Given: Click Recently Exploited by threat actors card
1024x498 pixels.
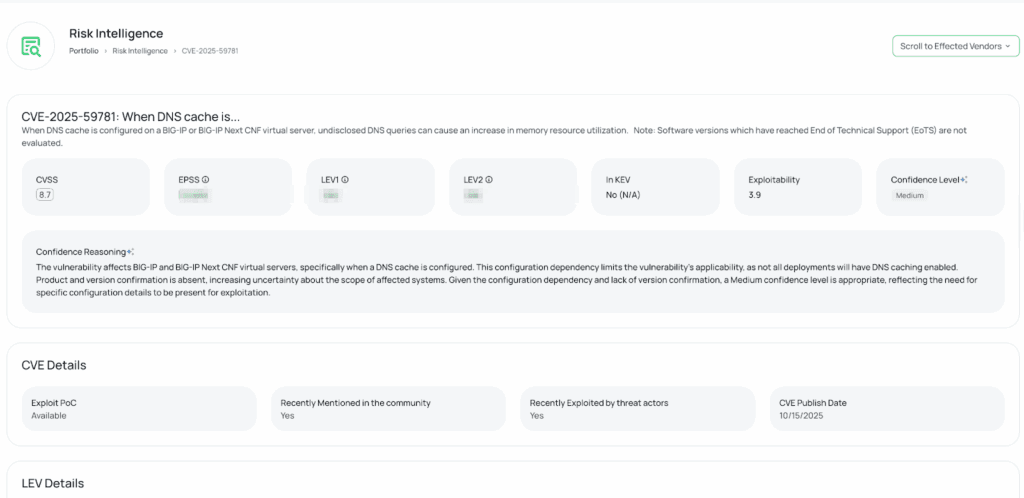Looking at the screenshot, I should coord(637,409).
